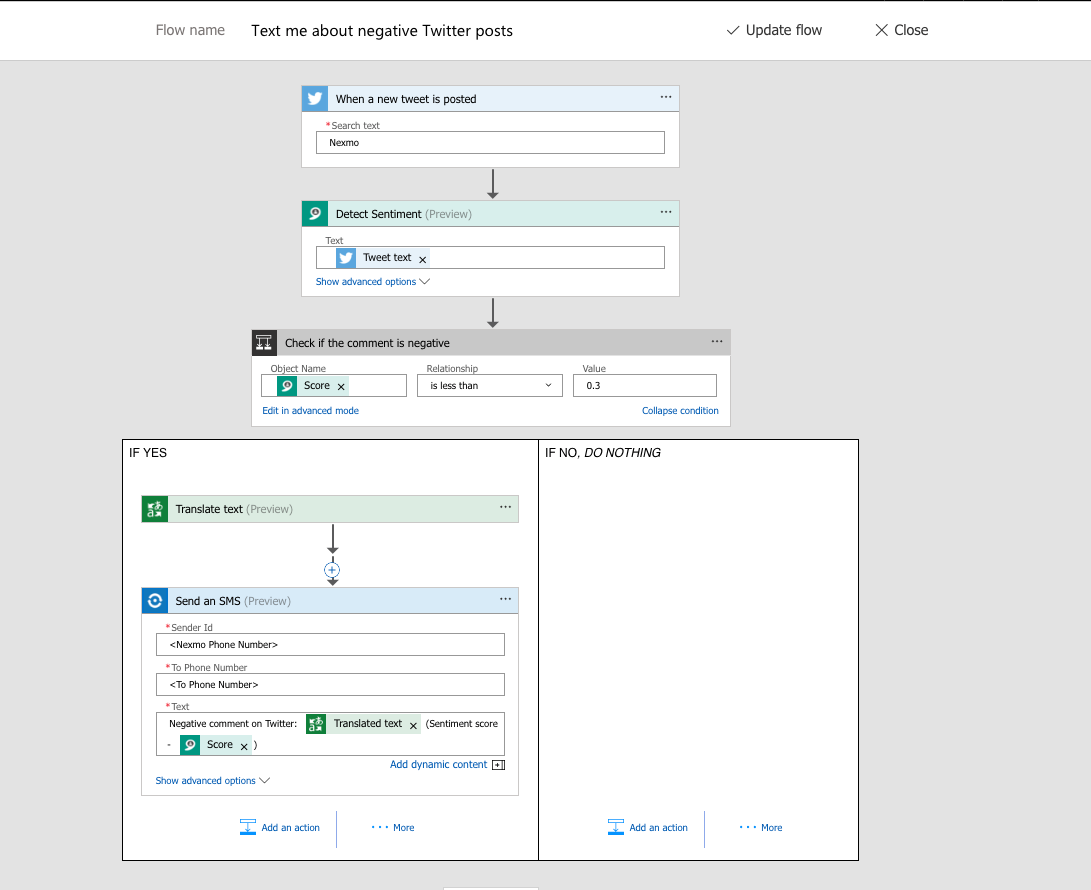Screen dimensions: 1091x890
Task: Remove the Tweet text token
Action: pyautogui.click(x=422, y=259)
